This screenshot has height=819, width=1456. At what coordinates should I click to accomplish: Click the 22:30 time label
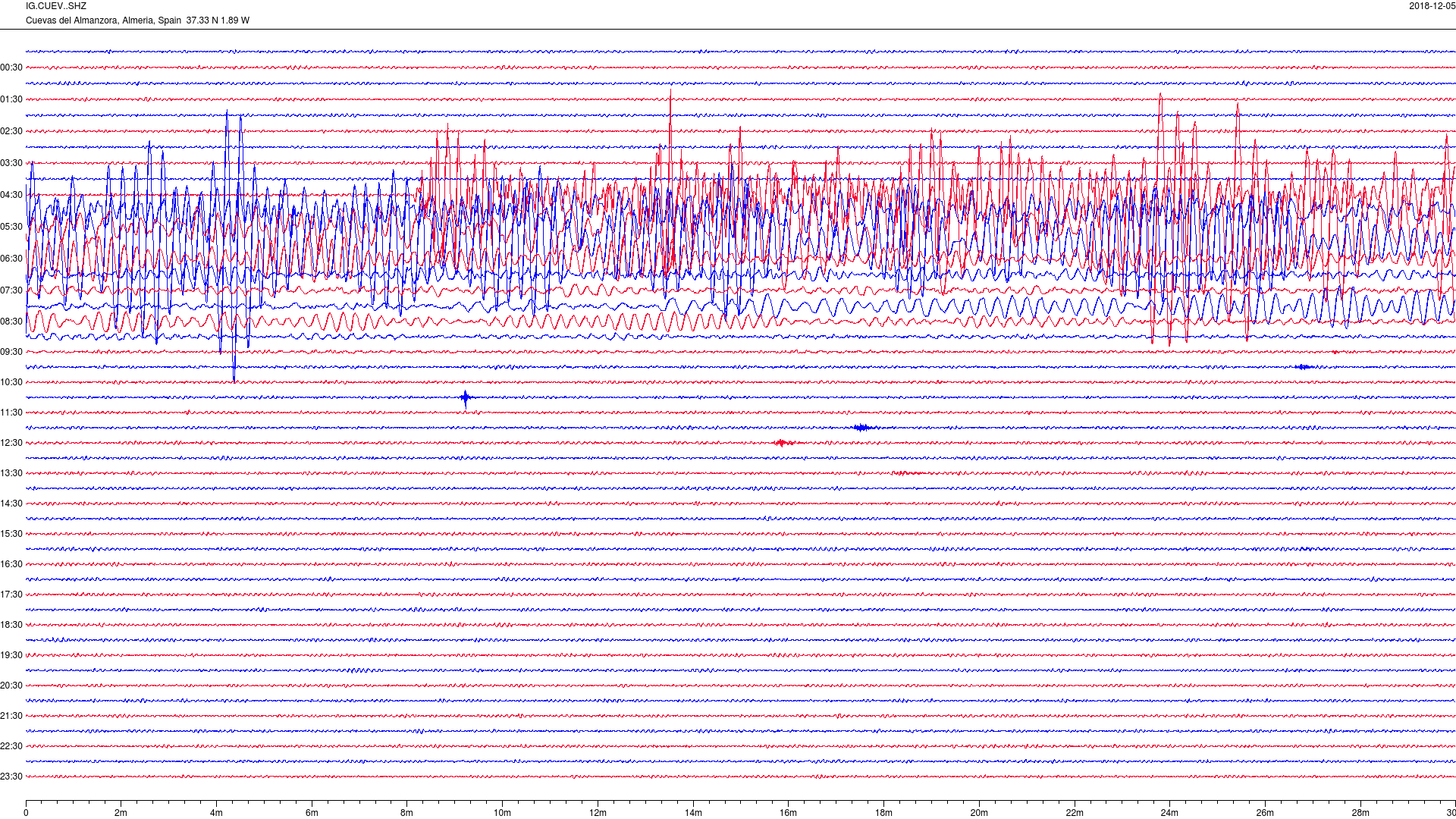11,746
